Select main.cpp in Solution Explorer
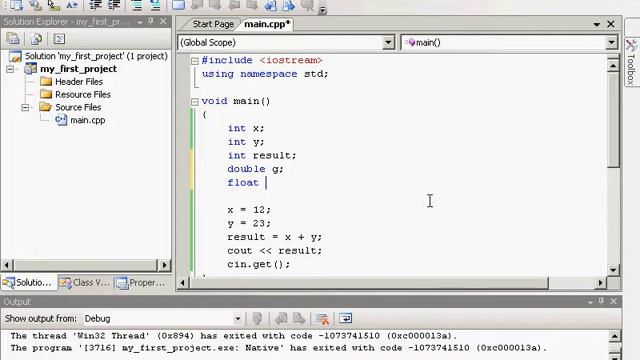Viewport: 640px width, 360px height. pyautogui.click(x=87, y=120)
